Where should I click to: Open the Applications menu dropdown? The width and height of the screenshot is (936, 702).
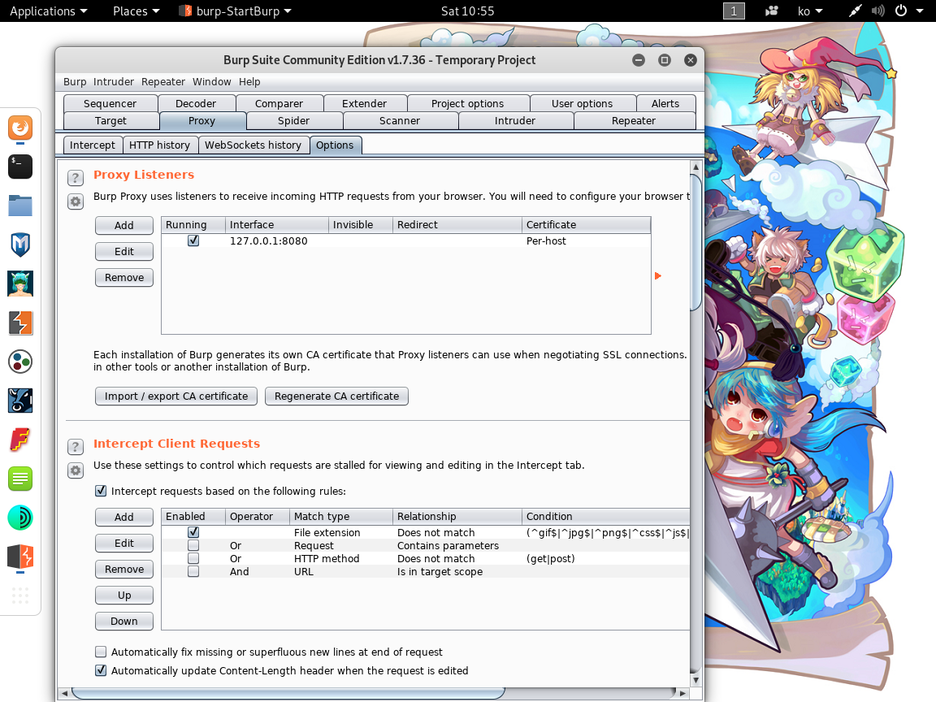(x=48, y=11)
